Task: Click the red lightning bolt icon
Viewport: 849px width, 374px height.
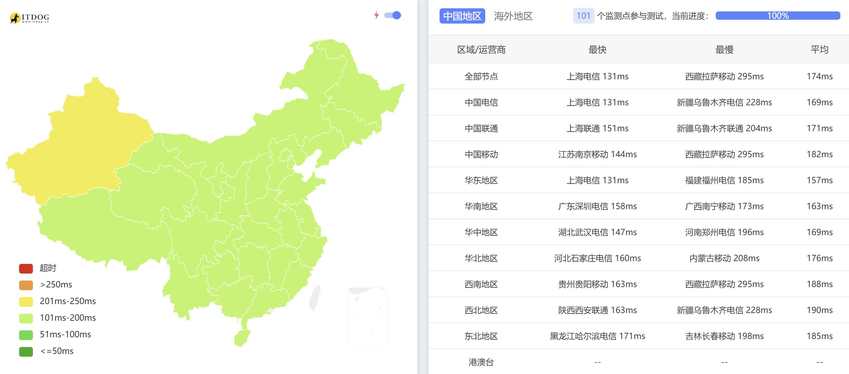Action: [376, 15]
